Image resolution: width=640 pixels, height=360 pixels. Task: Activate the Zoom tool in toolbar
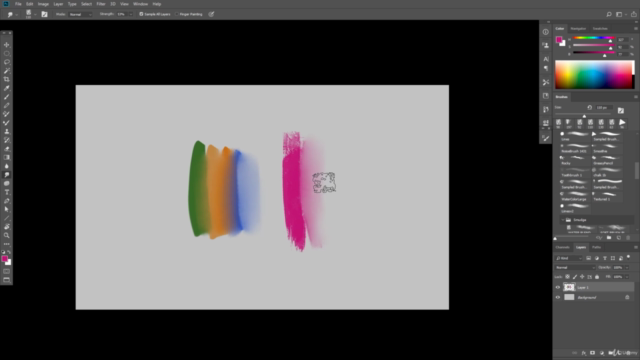click(7, 235)
